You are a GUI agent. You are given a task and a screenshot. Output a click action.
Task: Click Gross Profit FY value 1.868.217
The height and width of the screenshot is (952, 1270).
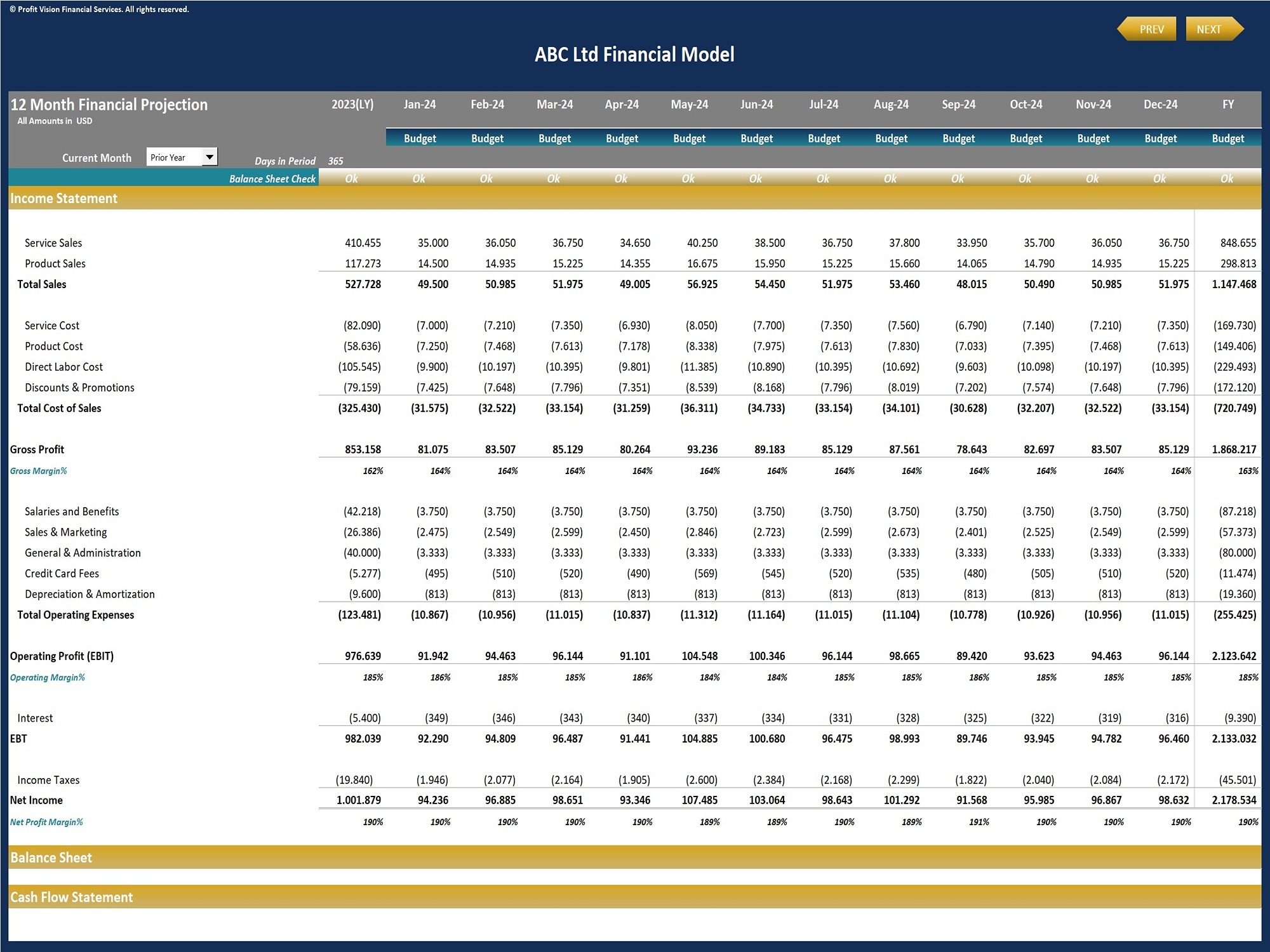tap(1234, 449)
